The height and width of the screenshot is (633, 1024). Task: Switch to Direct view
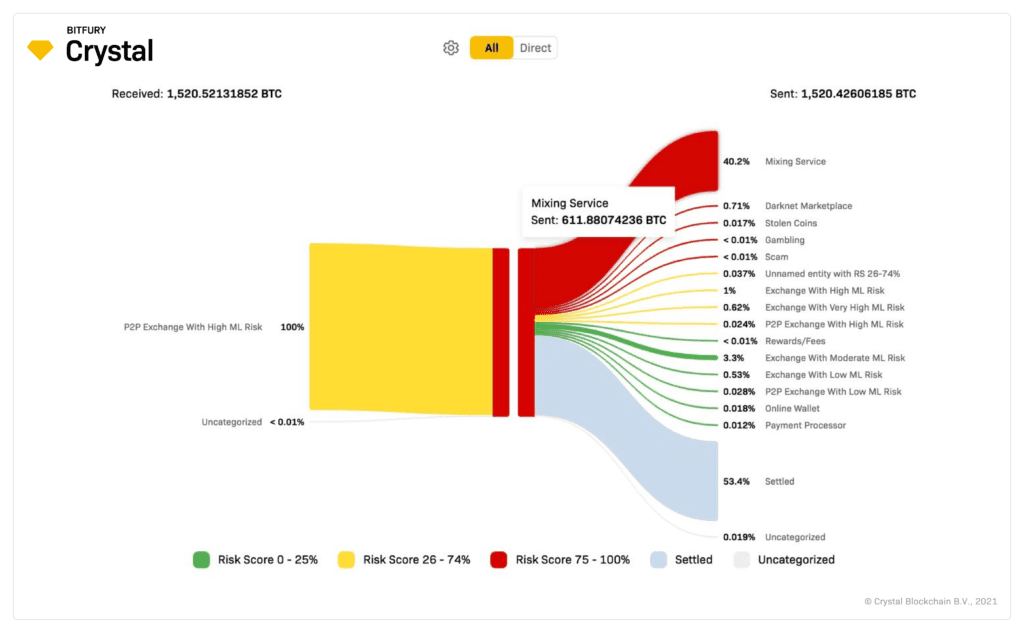click(x=535, y=48)
